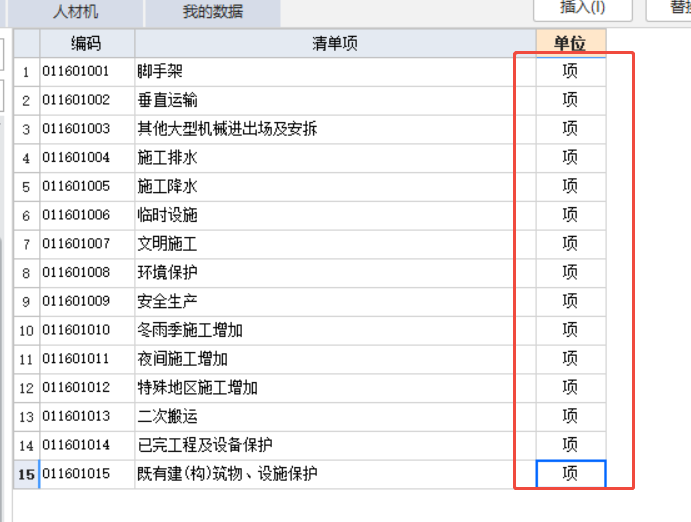Image resolution: width=691 pixels, height=522 pixels.
Task: Click the unit cell for 冬雨季施工增加
Action: click(x=571, y=330)
